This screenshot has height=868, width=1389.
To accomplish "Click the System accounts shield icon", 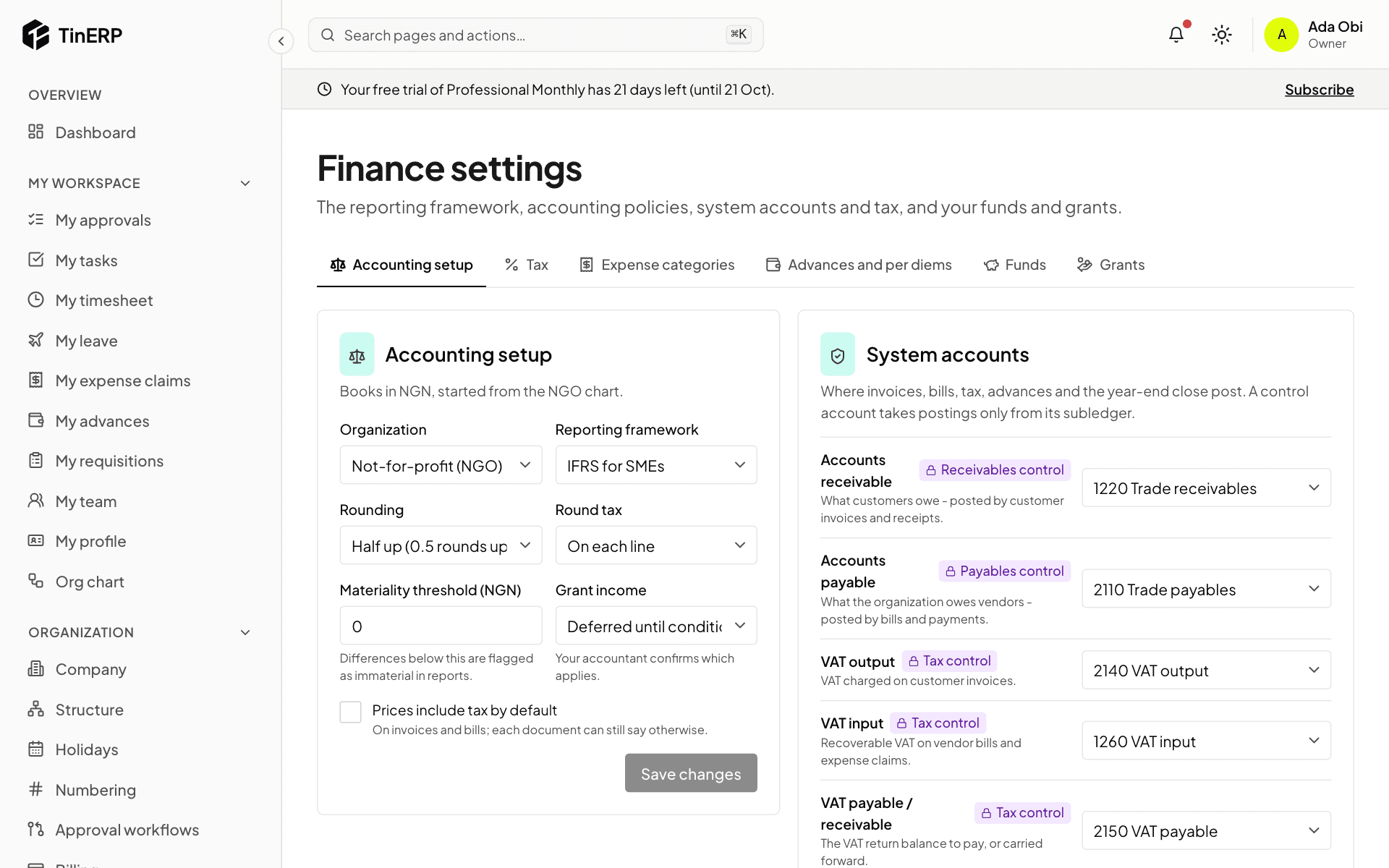I will click(x=838, y=354).
